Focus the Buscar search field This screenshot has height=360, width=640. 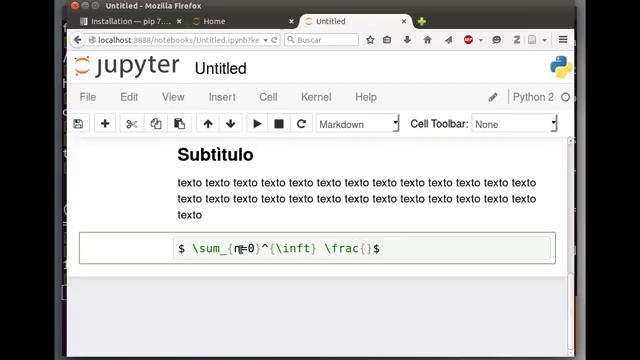[x=322, y=40]
